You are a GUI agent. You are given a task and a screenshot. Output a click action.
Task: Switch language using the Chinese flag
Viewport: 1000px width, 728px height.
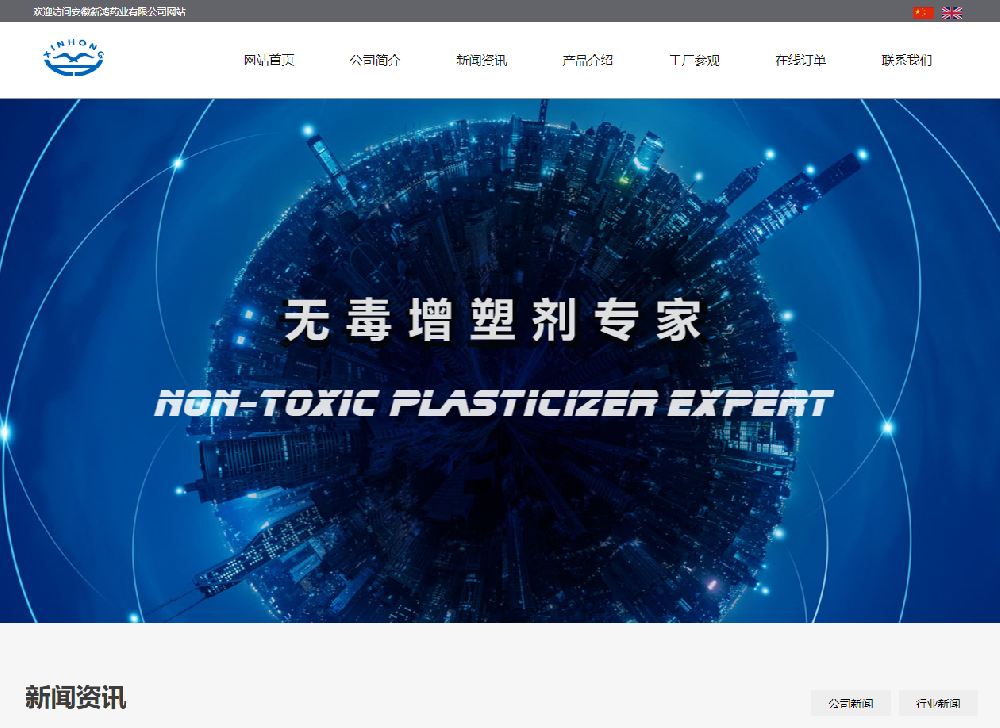[x=923, y=13]
